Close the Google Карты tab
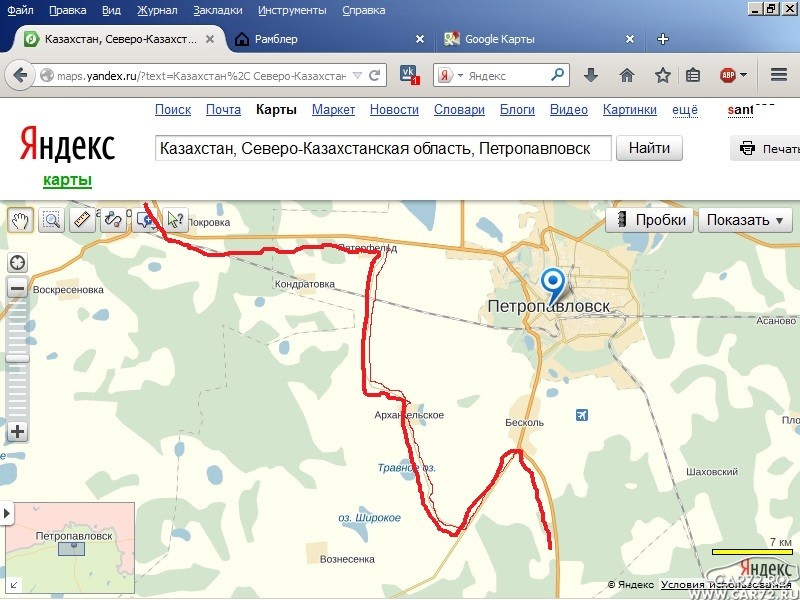 tap(630, 39)
